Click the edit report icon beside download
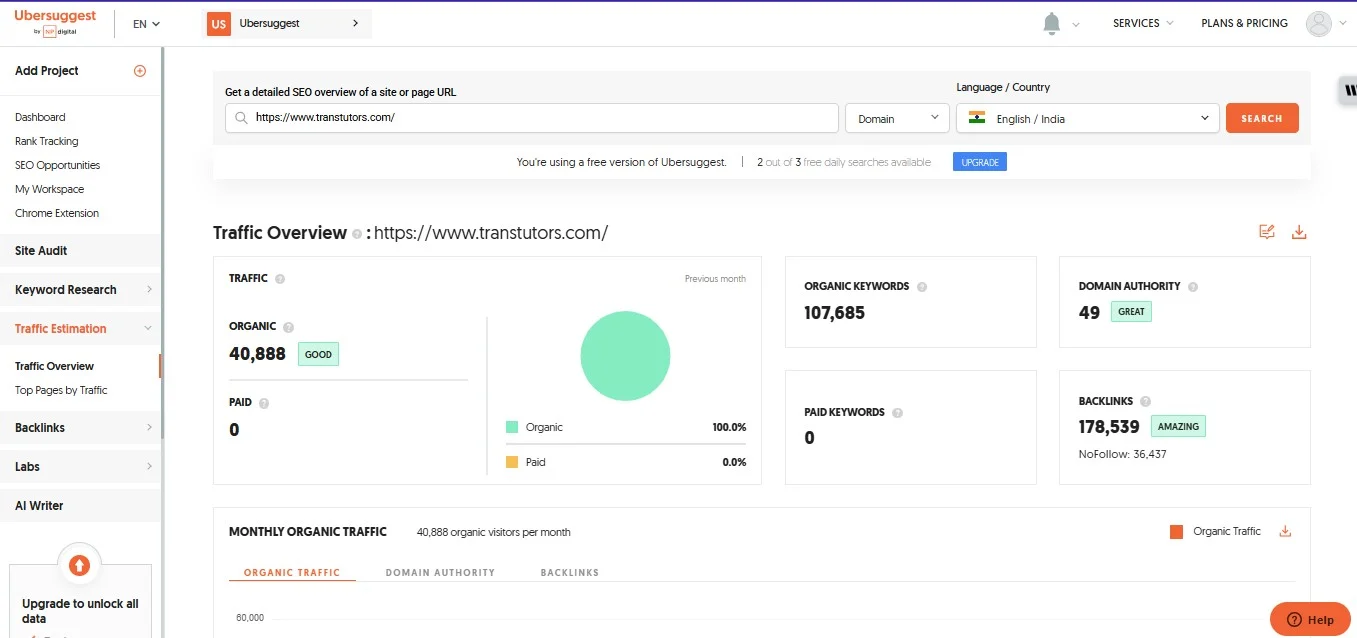Image resolution: width=1357 pixels, height=638 pixels. click(1267, 232)
